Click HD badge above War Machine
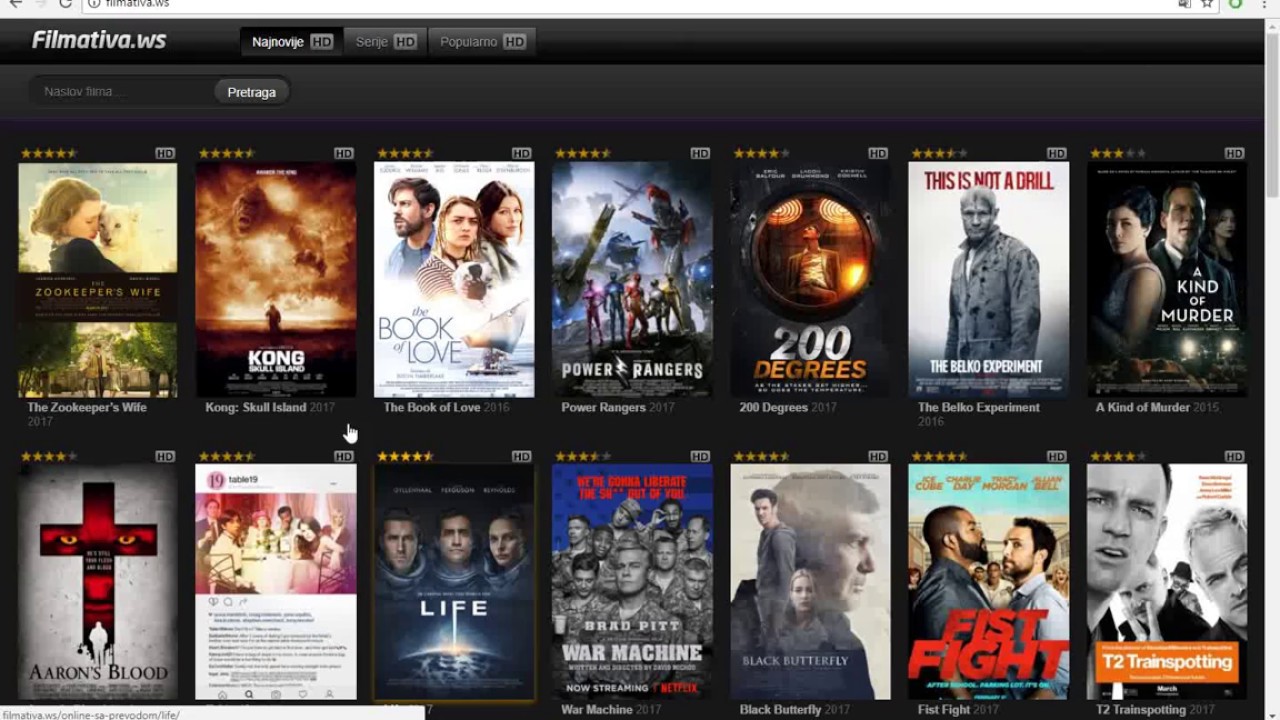Screen dimensions: 1280x720 (700, 456)
